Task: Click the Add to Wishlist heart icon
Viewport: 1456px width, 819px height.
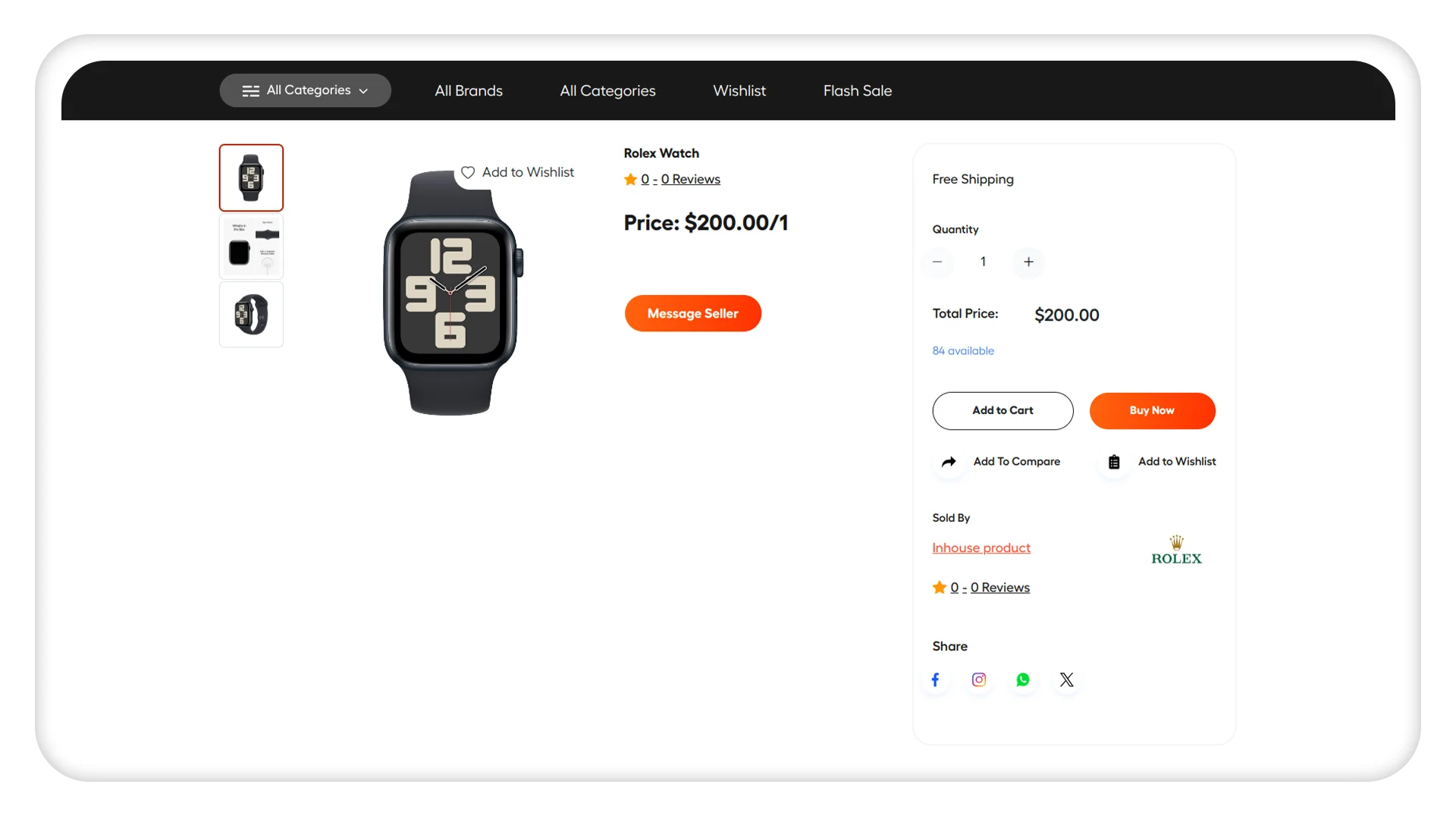Action: (x=467, y=172)
